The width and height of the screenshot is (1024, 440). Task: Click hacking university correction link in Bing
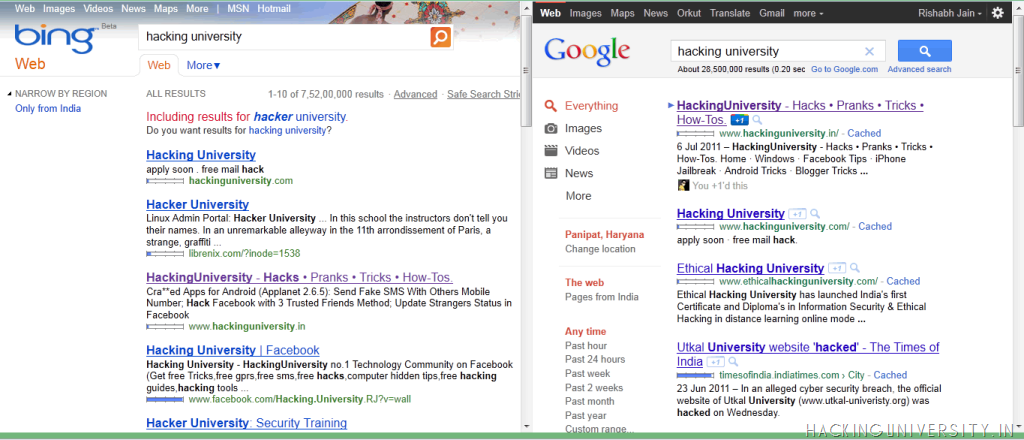click(x=287, y=131)
